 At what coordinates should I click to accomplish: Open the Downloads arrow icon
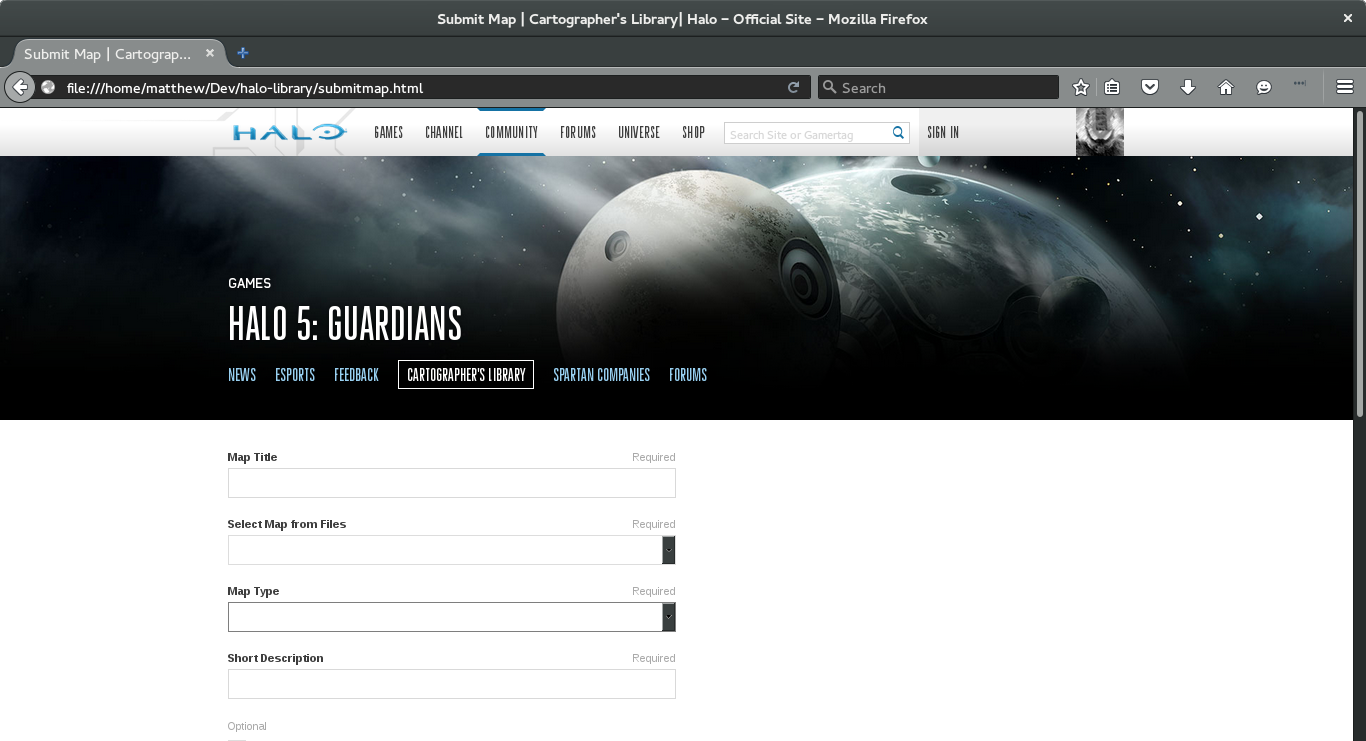click(x=1188, y=88)
